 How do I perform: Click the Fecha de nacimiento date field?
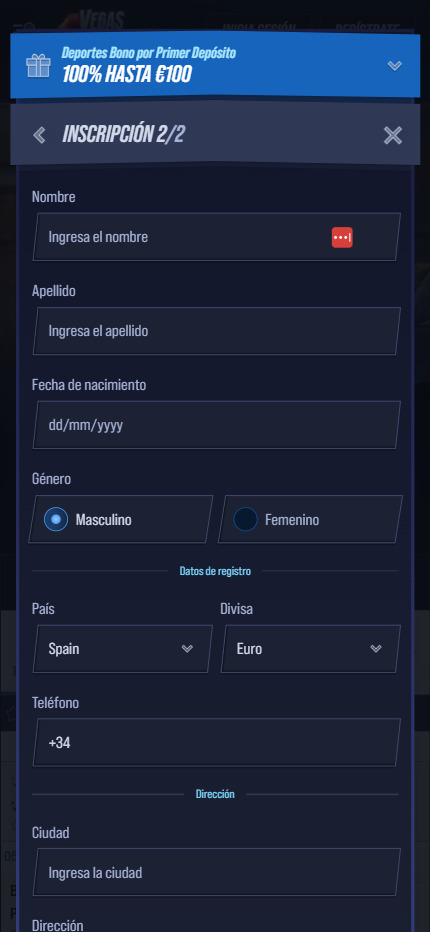tap(216, 425)
